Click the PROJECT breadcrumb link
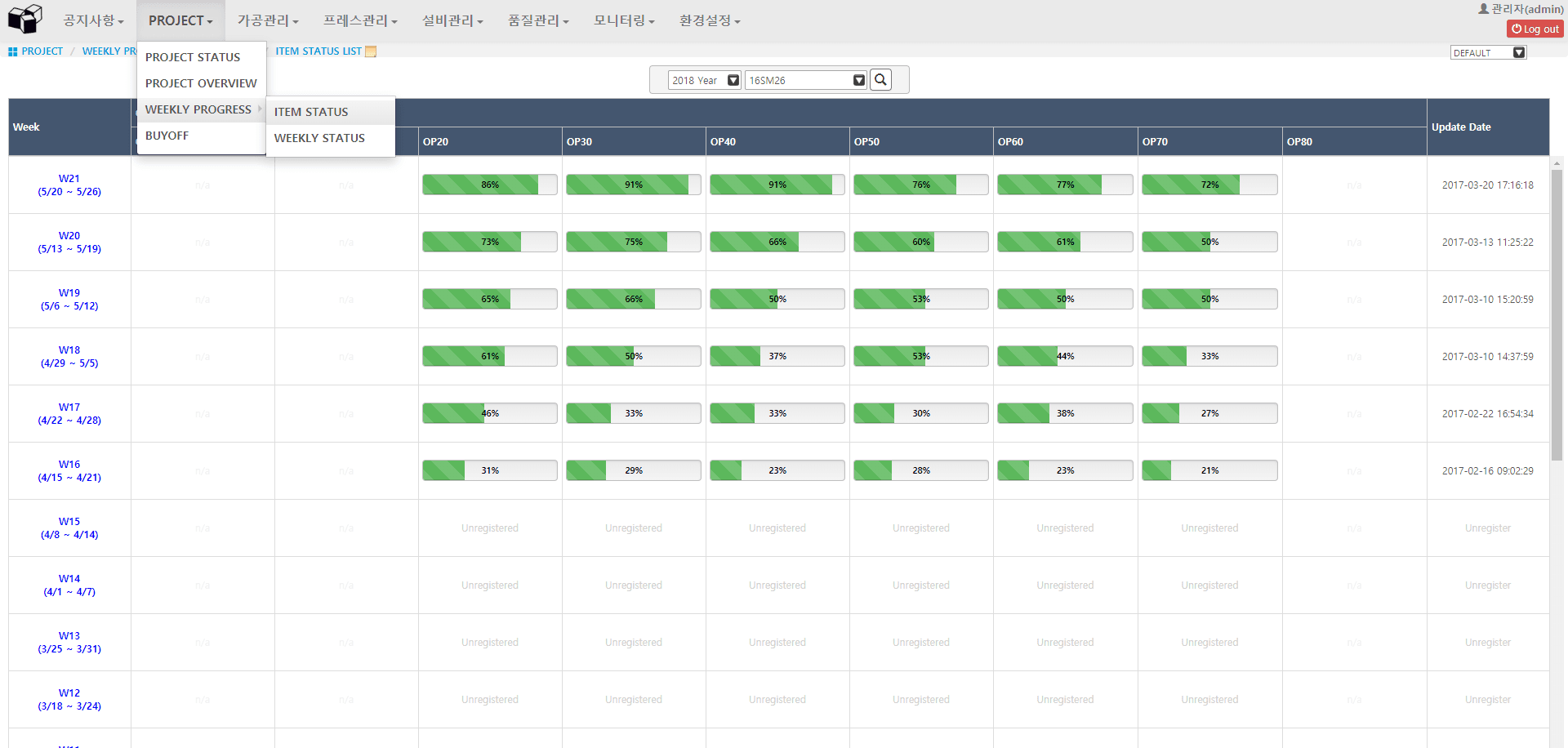 [x=42, y=51]
